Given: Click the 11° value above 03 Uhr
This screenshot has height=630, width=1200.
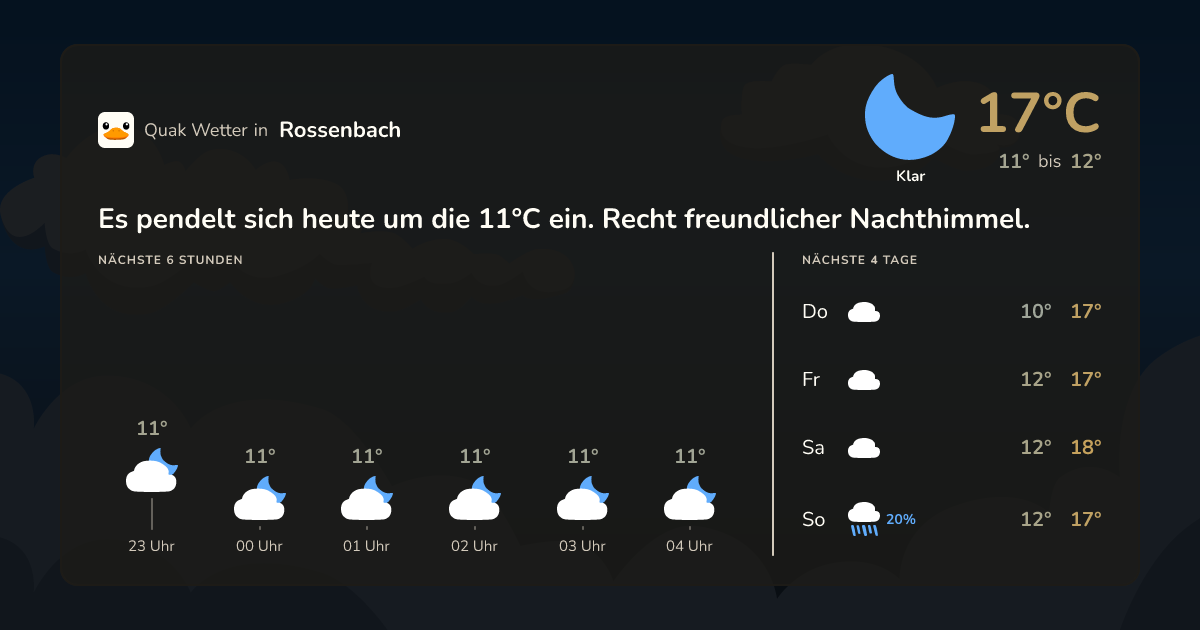Looking at the screenshot, I should [583, 457].
